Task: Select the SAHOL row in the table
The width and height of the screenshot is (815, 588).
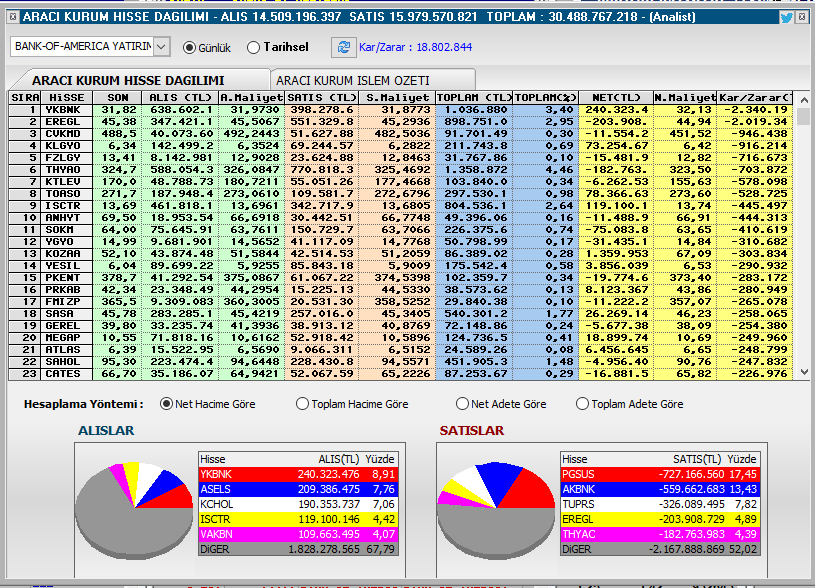Action: pyautogui.click(x=401, y=361)
